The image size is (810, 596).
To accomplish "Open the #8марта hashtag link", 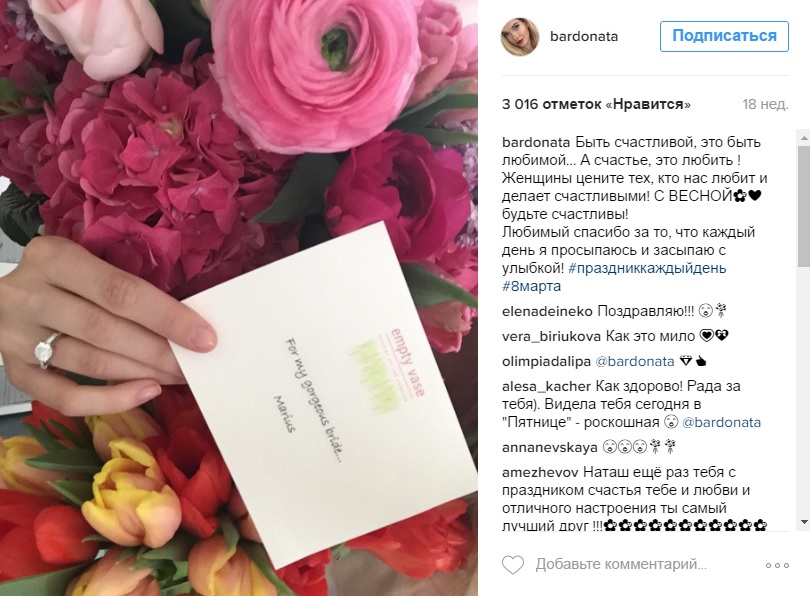I will pos(532,286).
